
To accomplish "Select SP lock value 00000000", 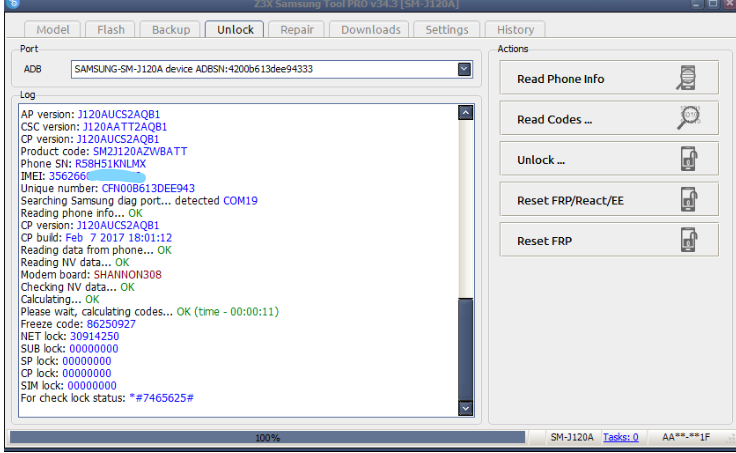I will [87, 361].
